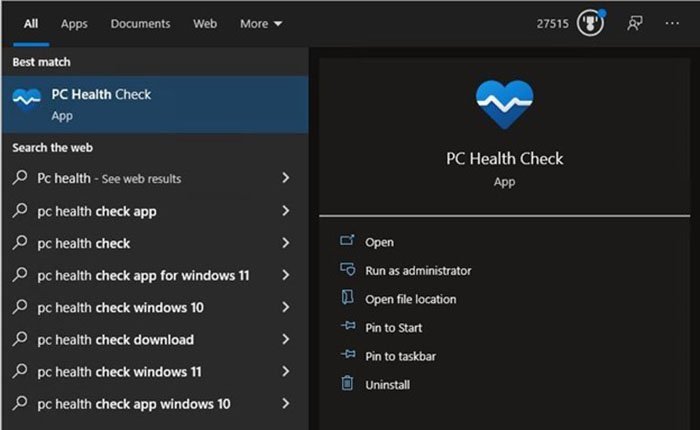Switch to the Apps tab
Image resolution: width=700 pixels, height=430 pixels.
tap(74, 24)
